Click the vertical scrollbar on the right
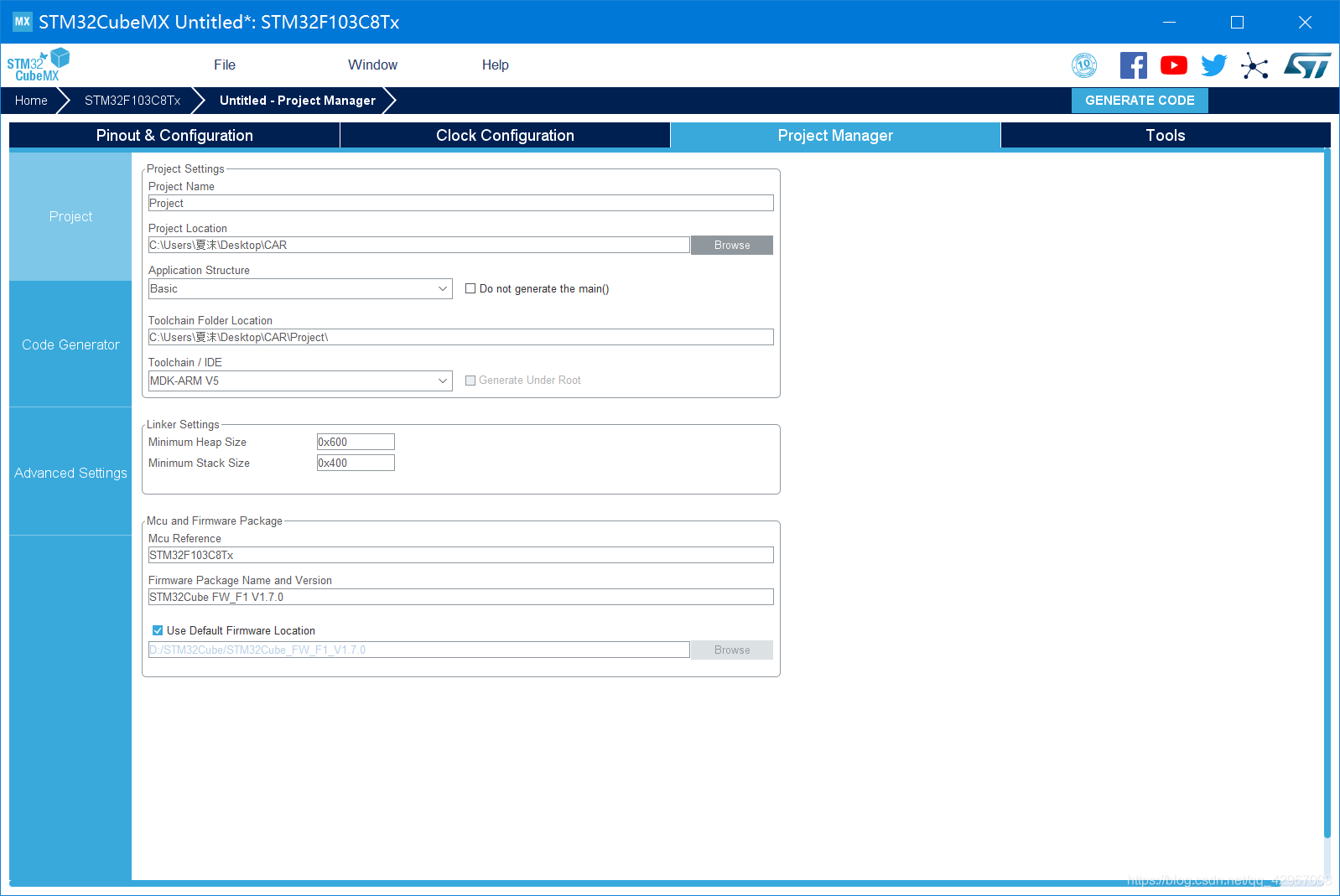This screenshot has width=1340, height=896. pyautogui.click(x=1327, y=495)
